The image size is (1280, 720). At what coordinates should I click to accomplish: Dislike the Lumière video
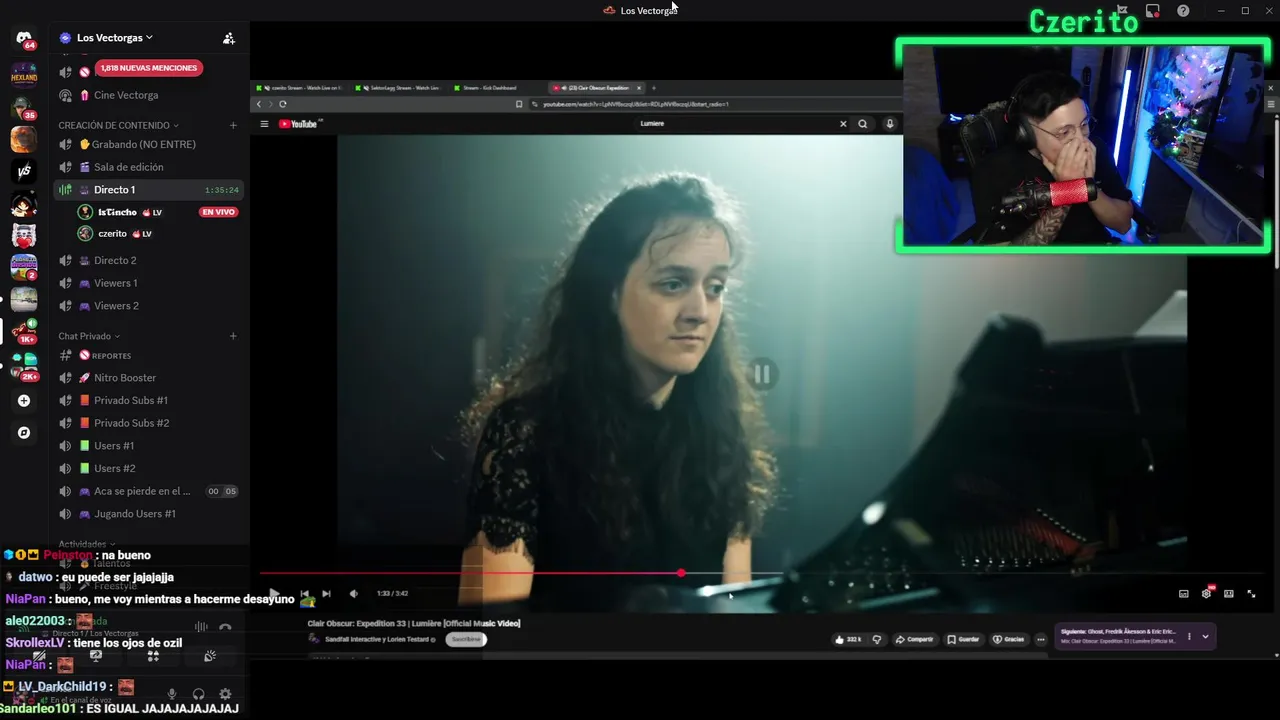pyautogui.click(x=877, y=639)
